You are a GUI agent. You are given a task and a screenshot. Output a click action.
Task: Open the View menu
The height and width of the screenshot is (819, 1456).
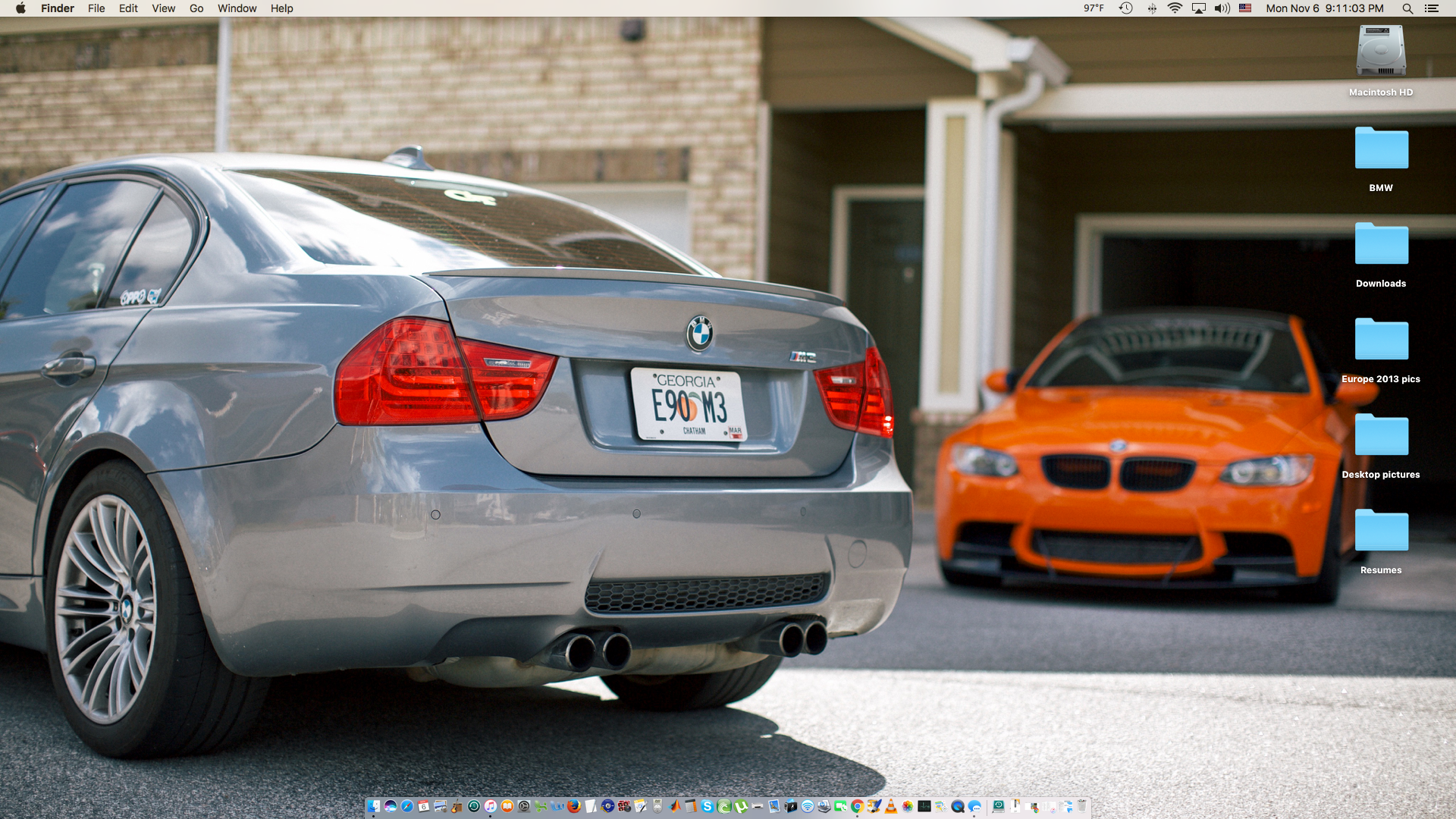(x=163, y=8)
